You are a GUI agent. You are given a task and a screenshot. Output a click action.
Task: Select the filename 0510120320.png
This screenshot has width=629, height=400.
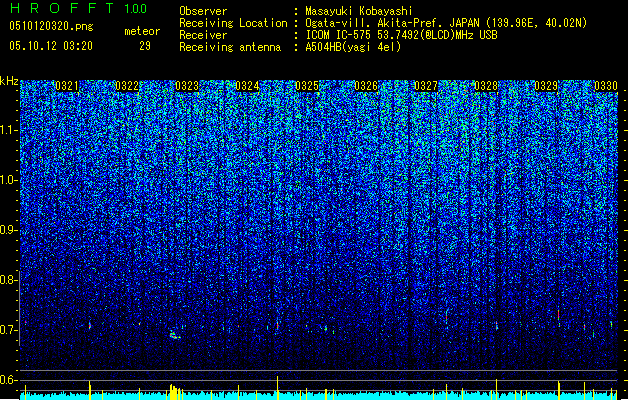click(51, 26)
